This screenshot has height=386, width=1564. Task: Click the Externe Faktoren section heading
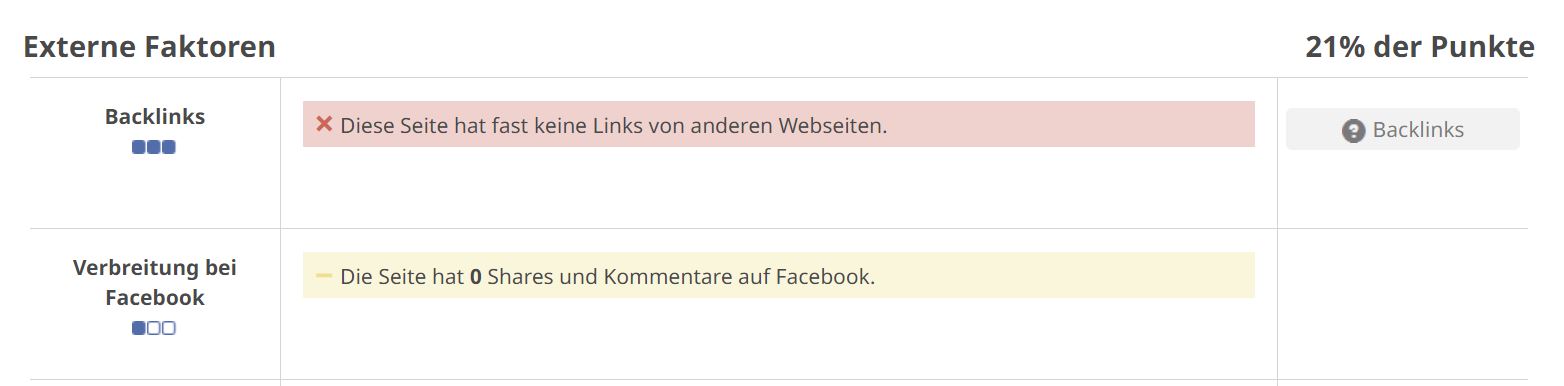click(149, 46)
